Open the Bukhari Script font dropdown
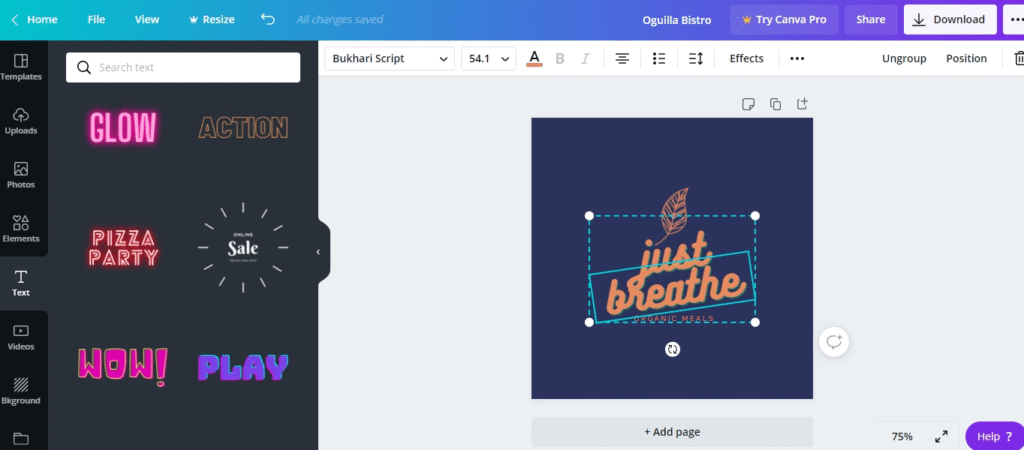 click(390, 59)
